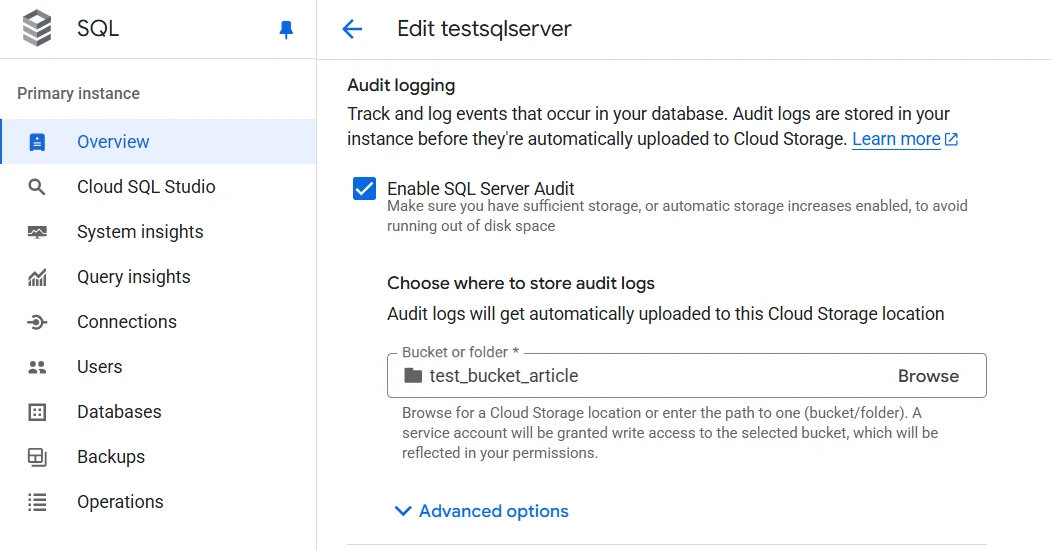Uncheck the Enable SQL Server Audit checkbox
1052x550 pixels.
pos(364,188)
